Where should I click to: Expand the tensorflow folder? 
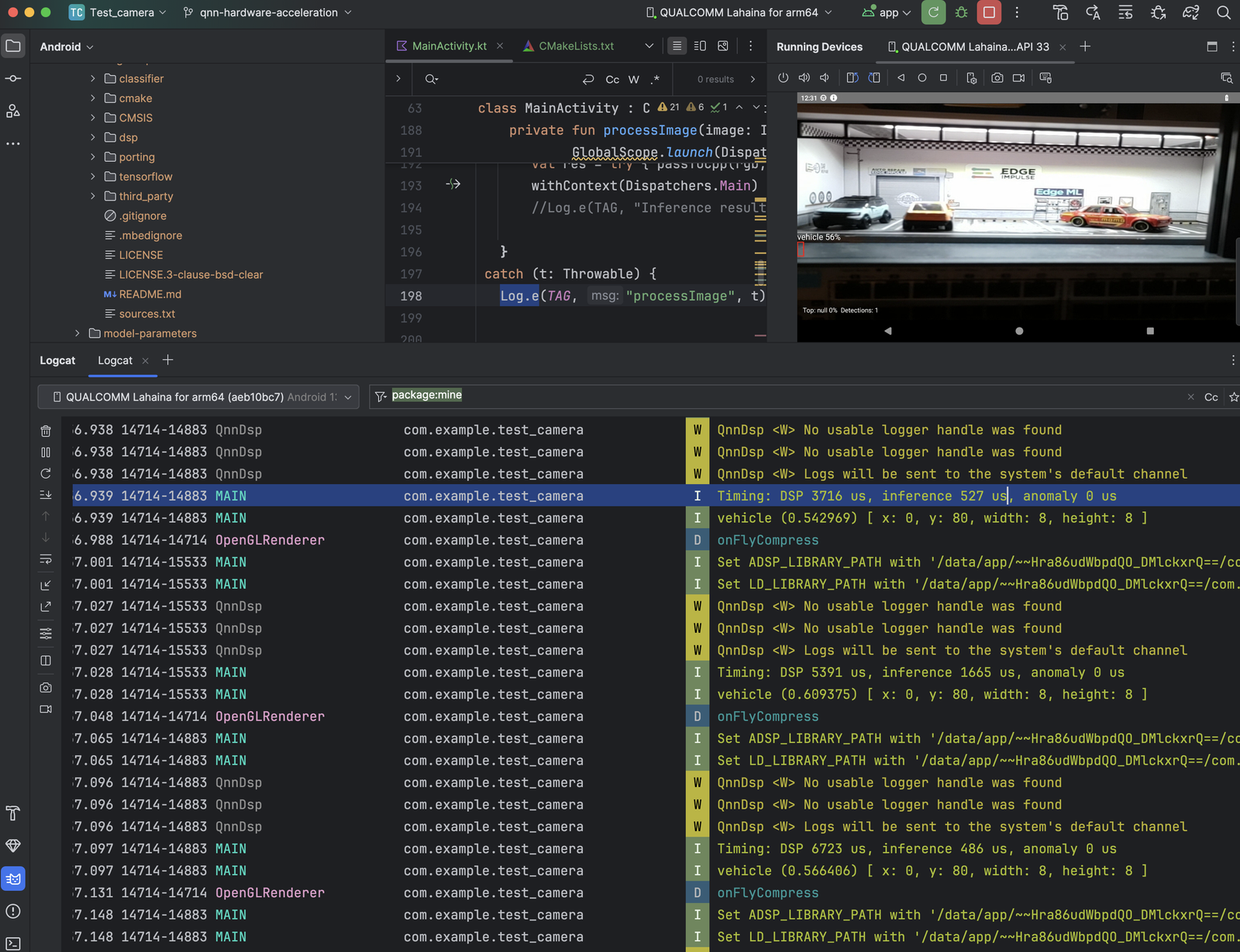pyautogui.click(x=93, y=177)
